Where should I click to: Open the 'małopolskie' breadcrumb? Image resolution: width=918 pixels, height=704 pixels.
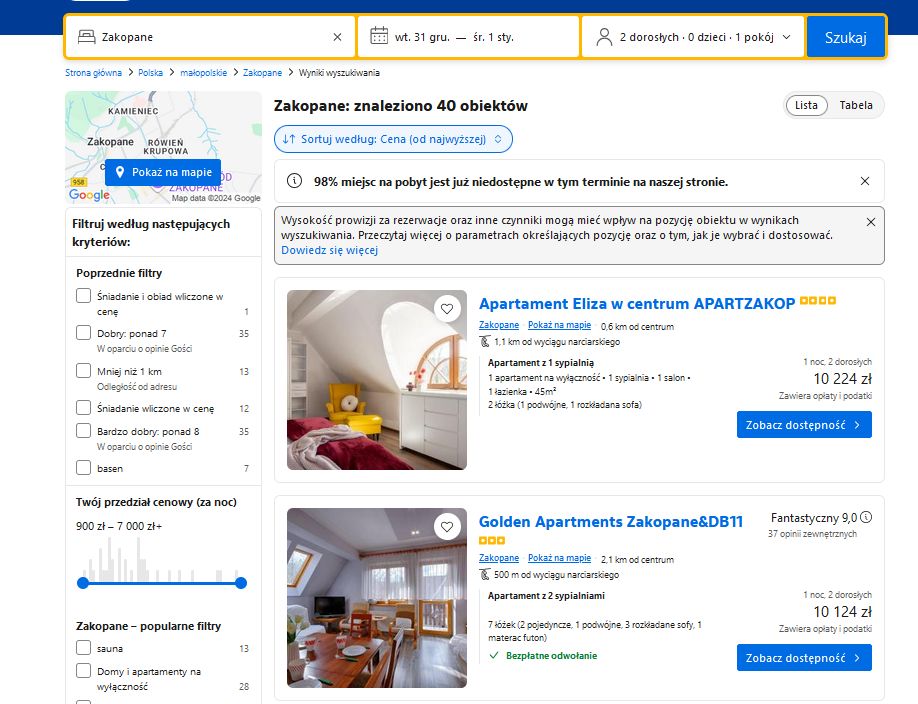click(x=203, y=73)
